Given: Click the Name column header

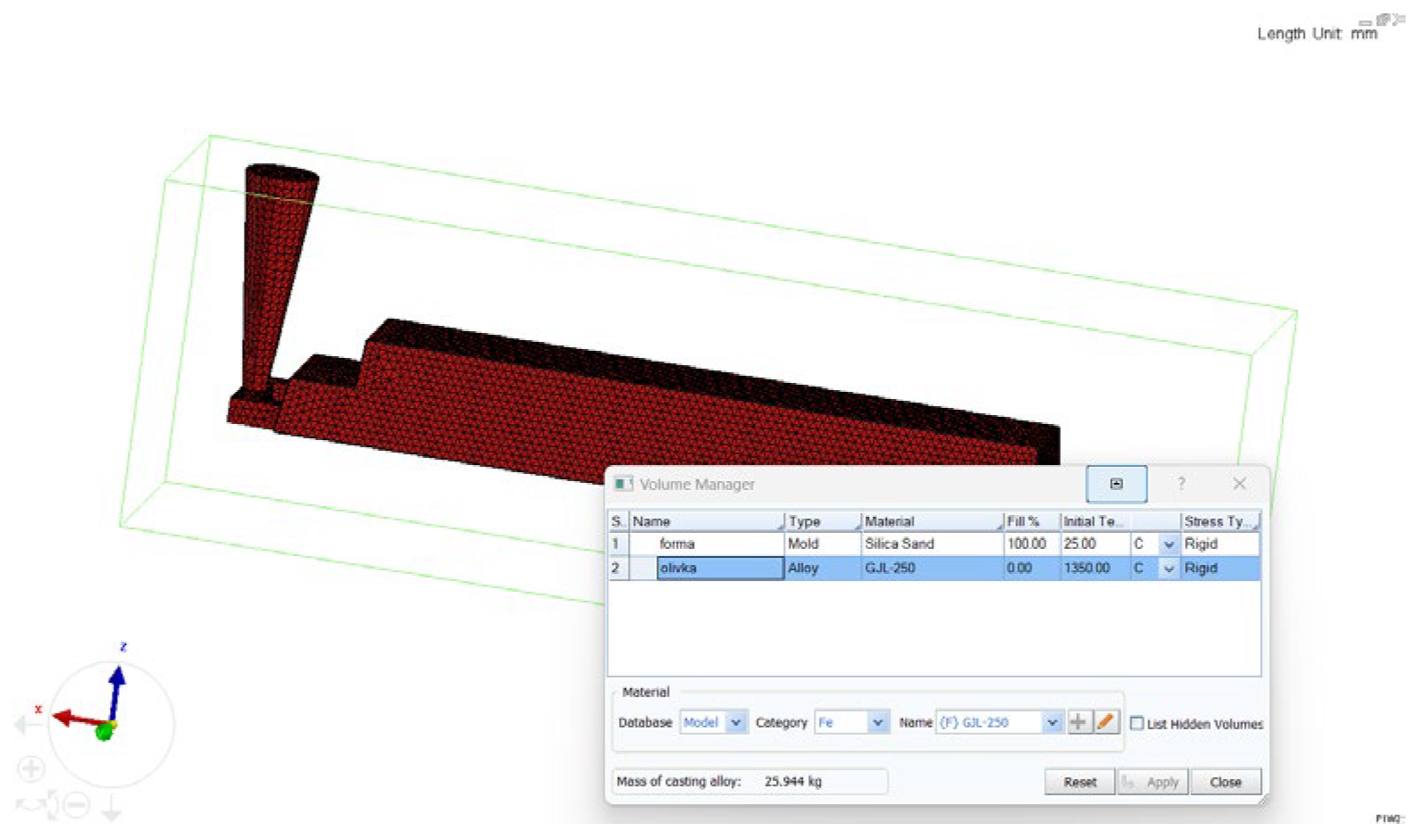Looking at the screenshot, I should click(x=705, y=521).
